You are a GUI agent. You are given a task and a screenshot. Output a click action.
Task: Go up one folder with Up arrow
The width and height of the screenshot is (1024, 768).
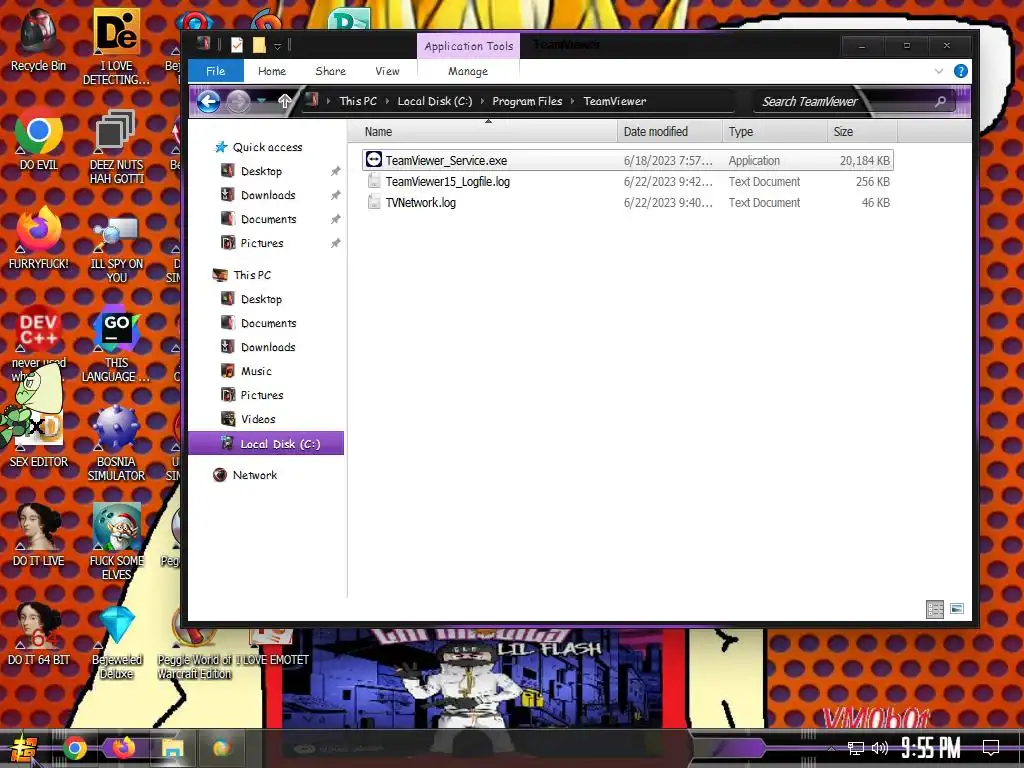285,101
